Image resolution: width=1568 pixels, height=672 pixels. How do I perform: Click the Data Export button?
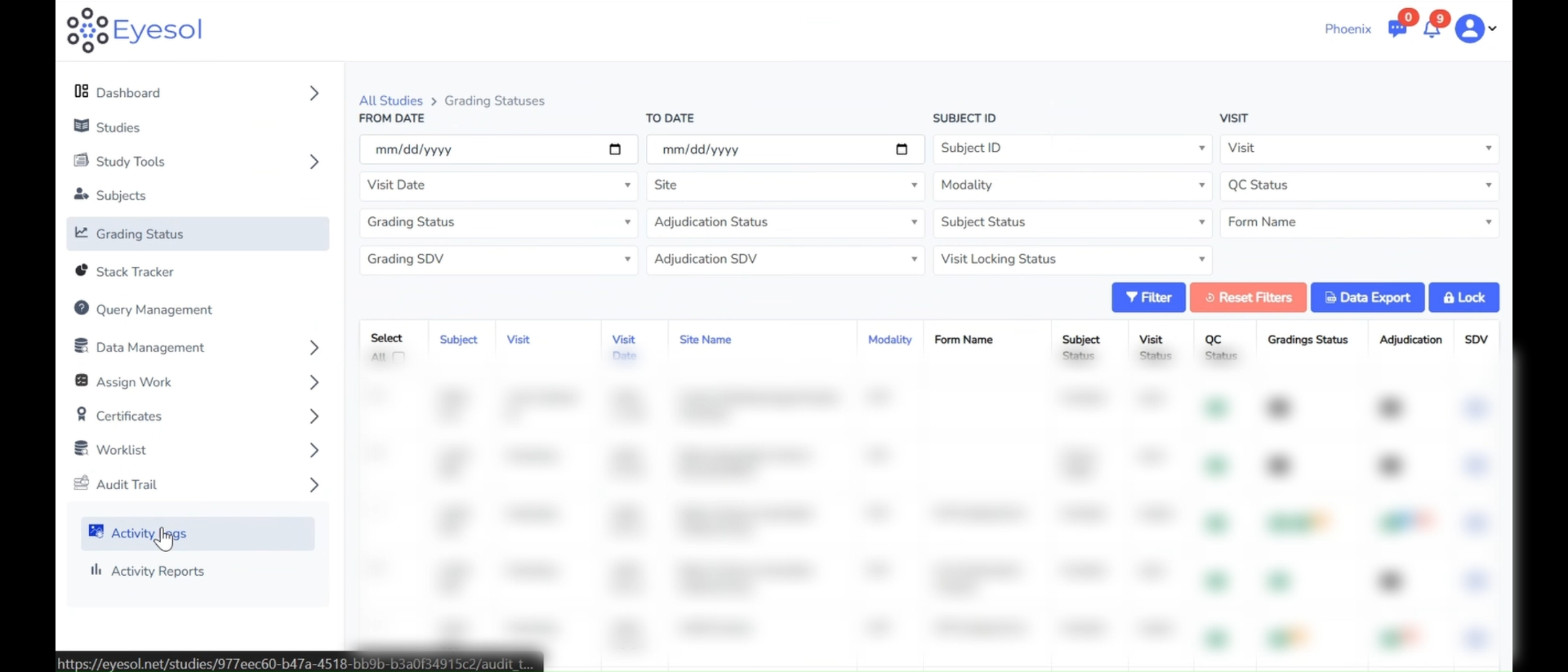click(1366, 298)
